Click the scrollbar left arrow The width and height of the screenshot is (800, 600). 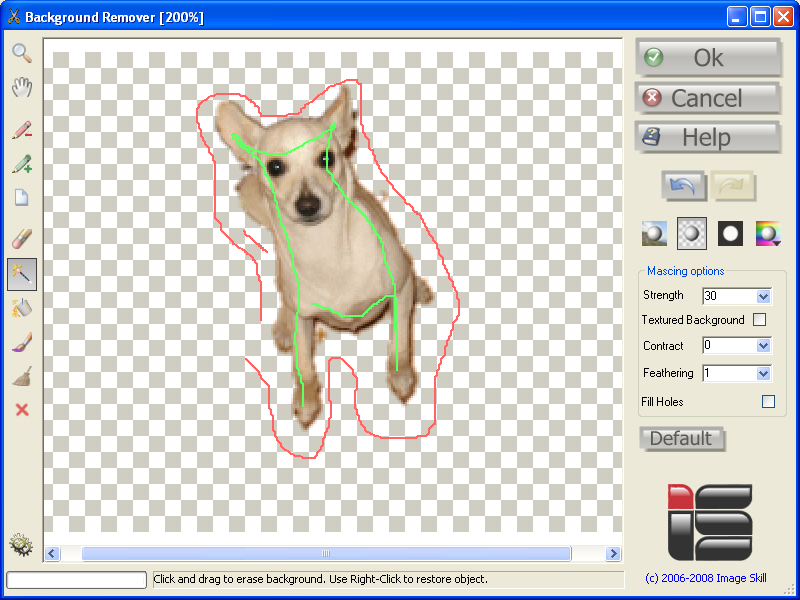pyautogui.click(x=52, y=554)
